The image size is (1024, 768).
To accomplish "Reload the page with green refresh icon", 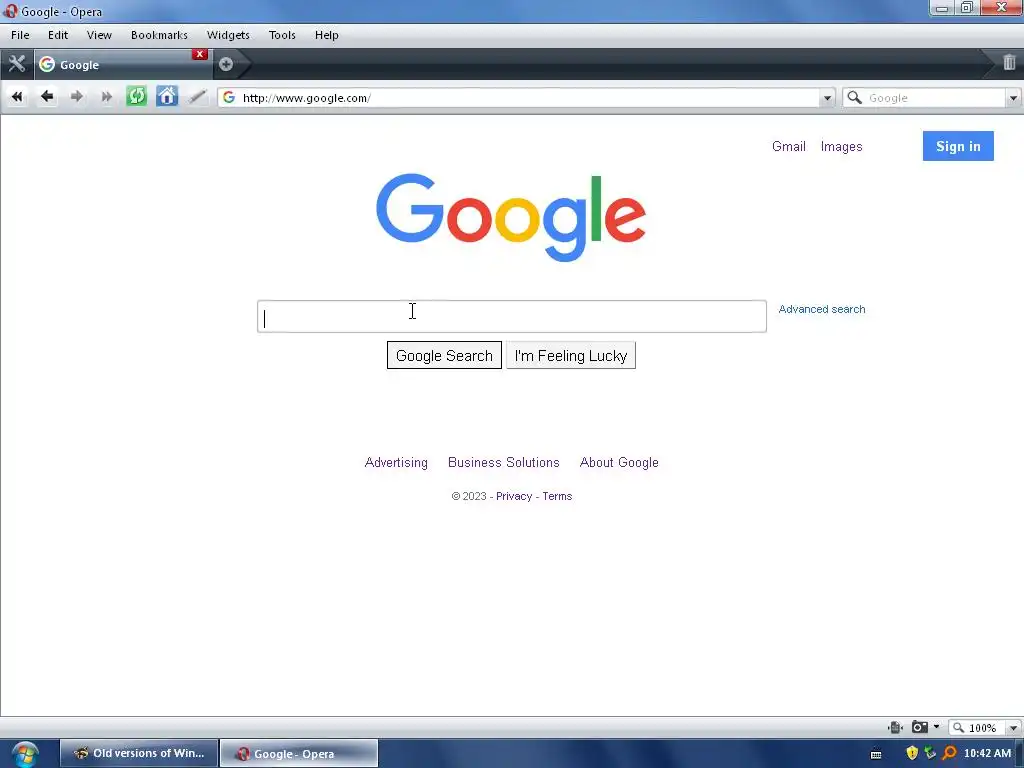I will 136,97.
